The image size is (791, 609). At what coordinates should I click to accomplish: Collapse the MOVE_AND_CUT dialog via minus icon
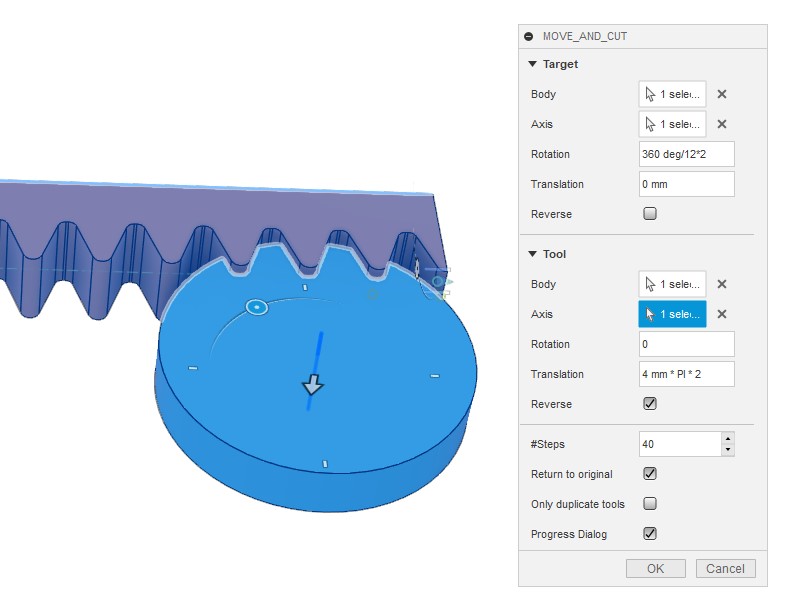click(529, 36)
